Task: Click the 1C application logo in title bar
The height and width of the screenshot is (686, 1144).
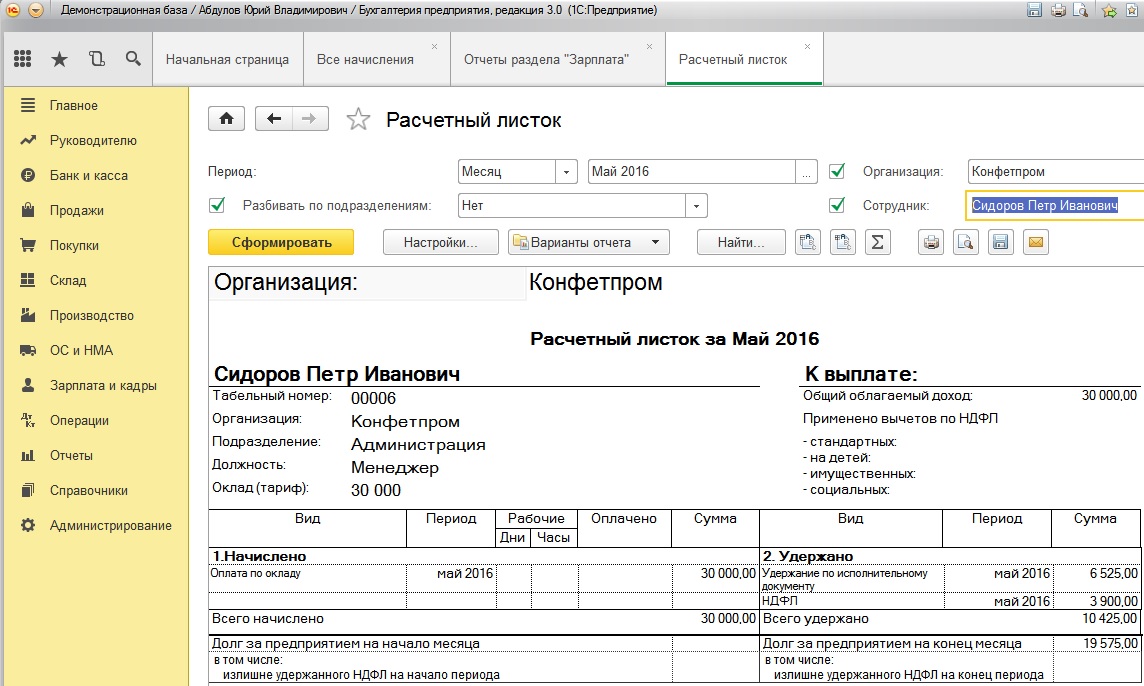Action: [12, 10]
